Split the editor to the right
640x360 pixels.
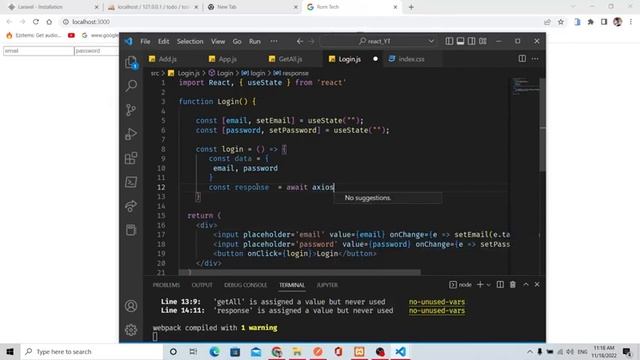click(522, 59)
